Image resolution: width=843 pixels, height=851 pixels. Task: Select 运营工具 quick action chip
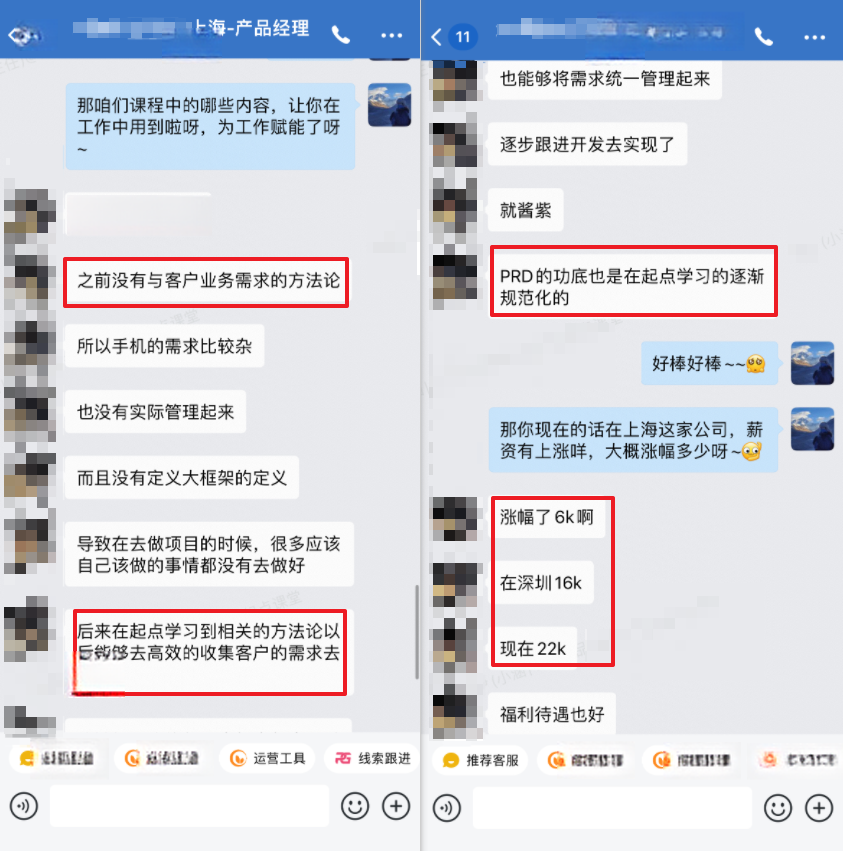(x=268, y=758)
